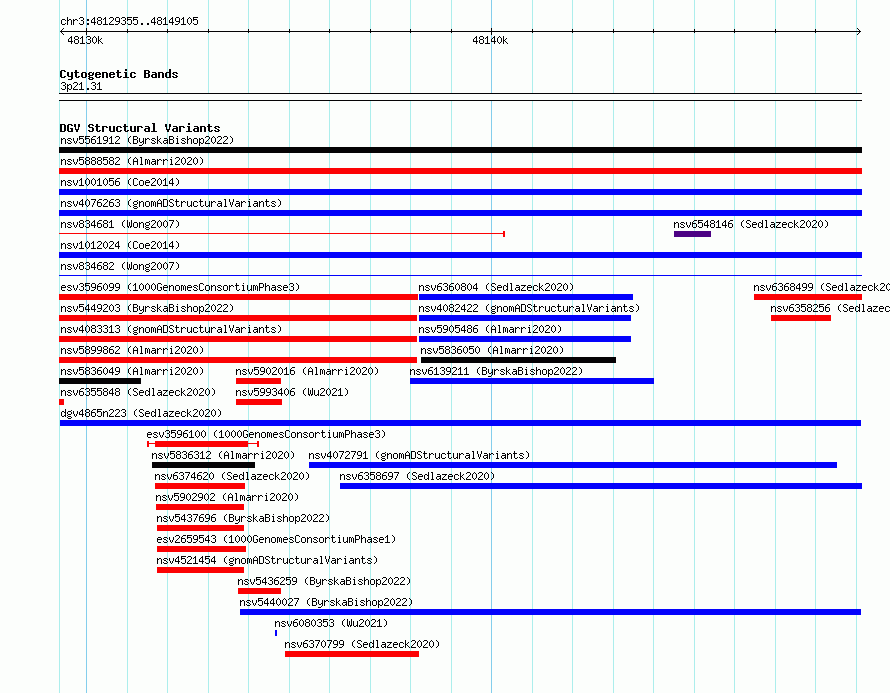The image size is (890, 693).
Task: Open nsv4076263 (gnomADStructuralVariants) entry
Action: click(x=171, y=203)
